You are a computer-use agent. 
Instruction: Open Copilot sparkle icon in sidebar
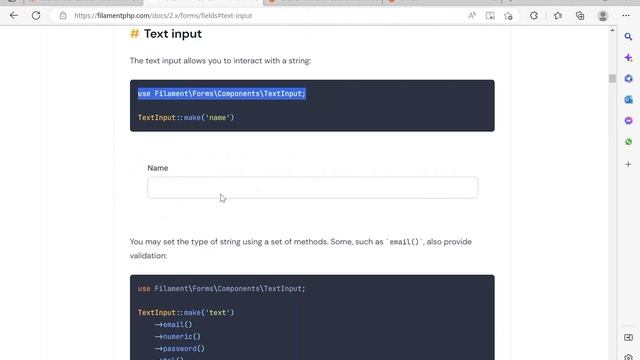click(628, 58)
